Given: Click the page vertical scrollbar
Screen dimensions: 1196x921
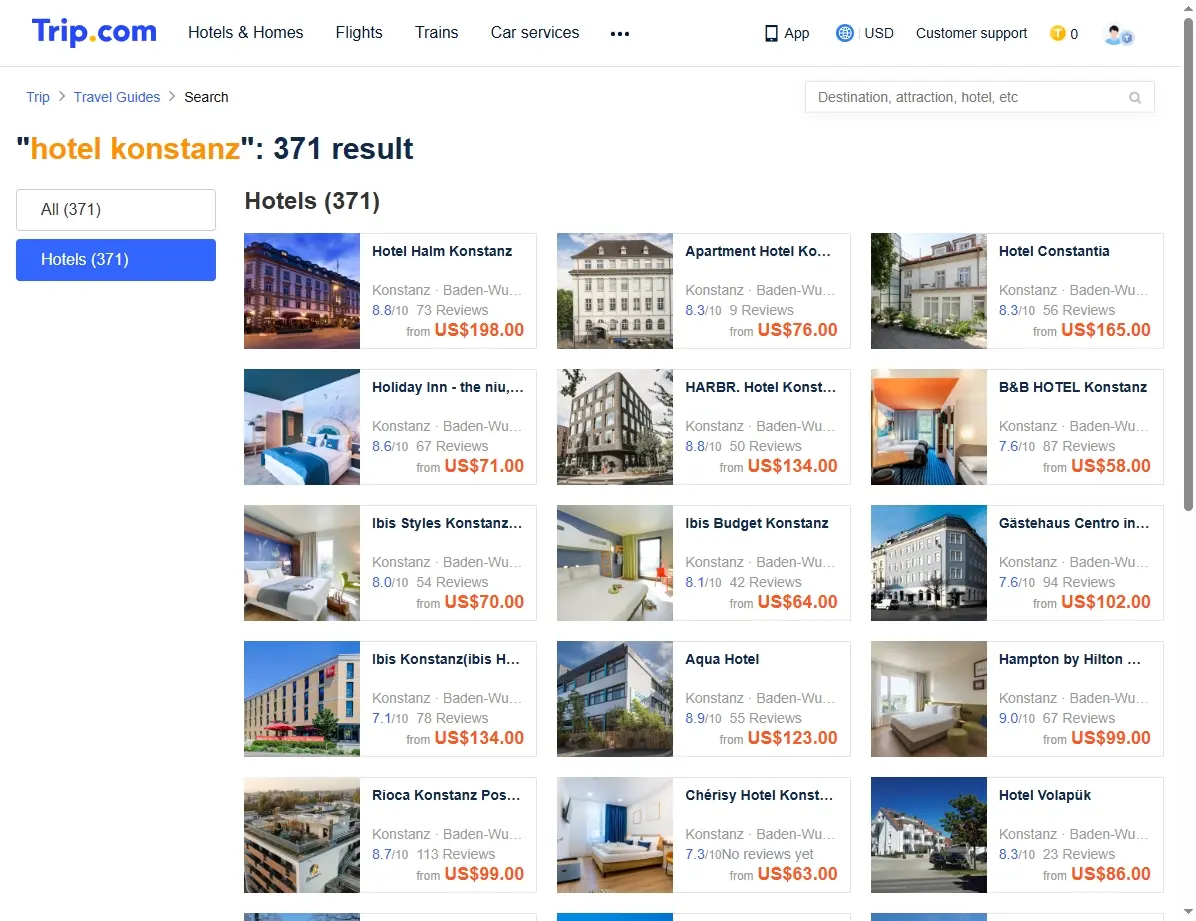Looking at the screenshot, I should tap(1188, 263).
